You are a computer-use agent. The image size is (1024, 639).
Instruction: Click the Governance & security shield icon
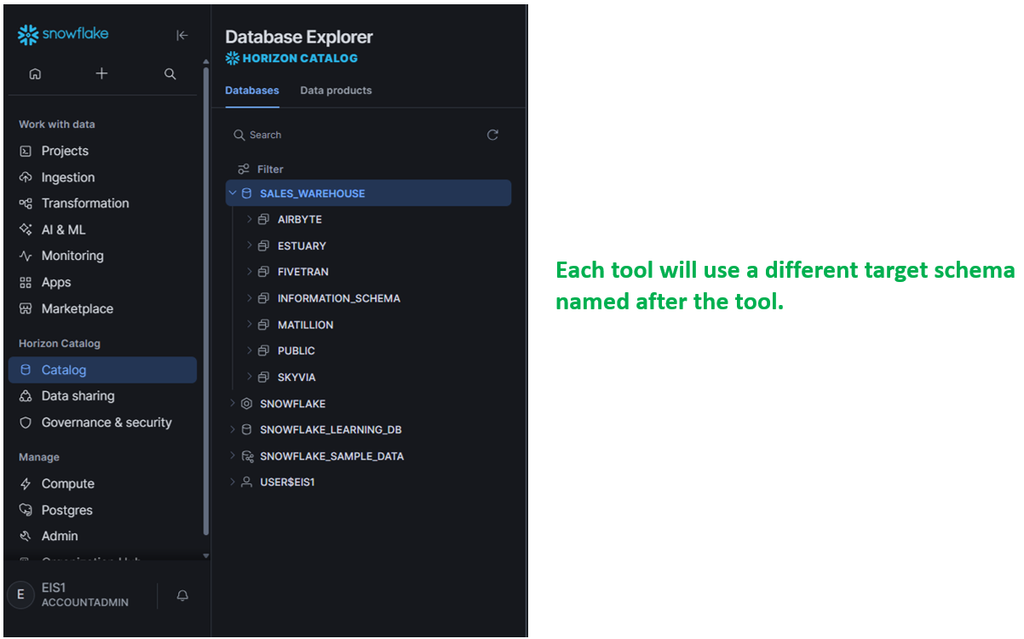click(25, 422)
